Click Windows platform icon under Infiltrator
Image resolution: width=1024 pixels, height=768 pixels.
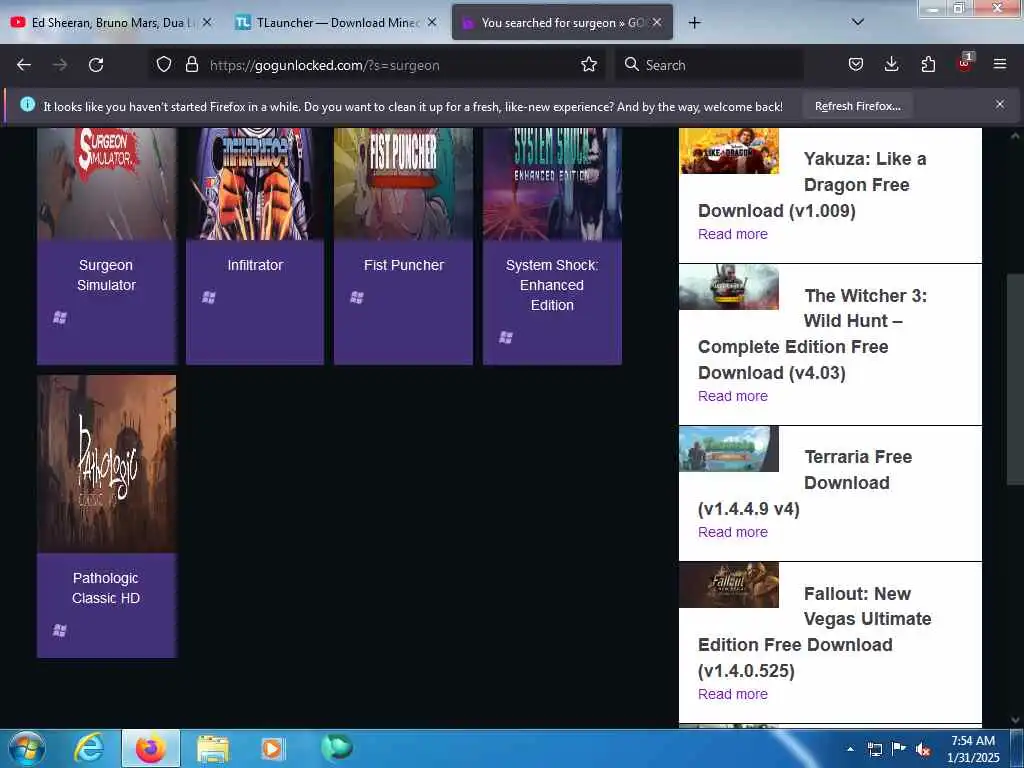click(x=208, y=298)
